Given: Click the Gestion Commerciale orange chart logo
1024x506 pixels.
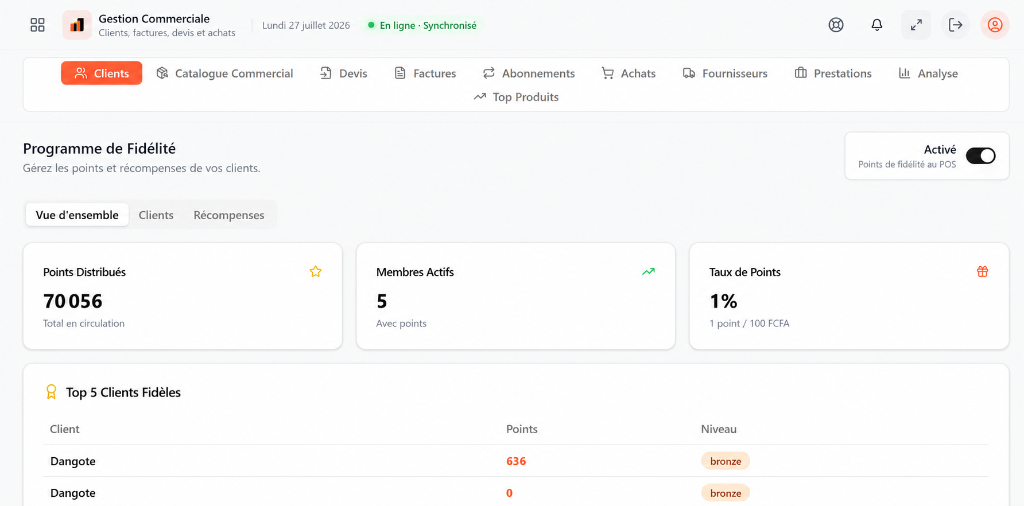Looking at the screenshot, I should pos(77,25).
